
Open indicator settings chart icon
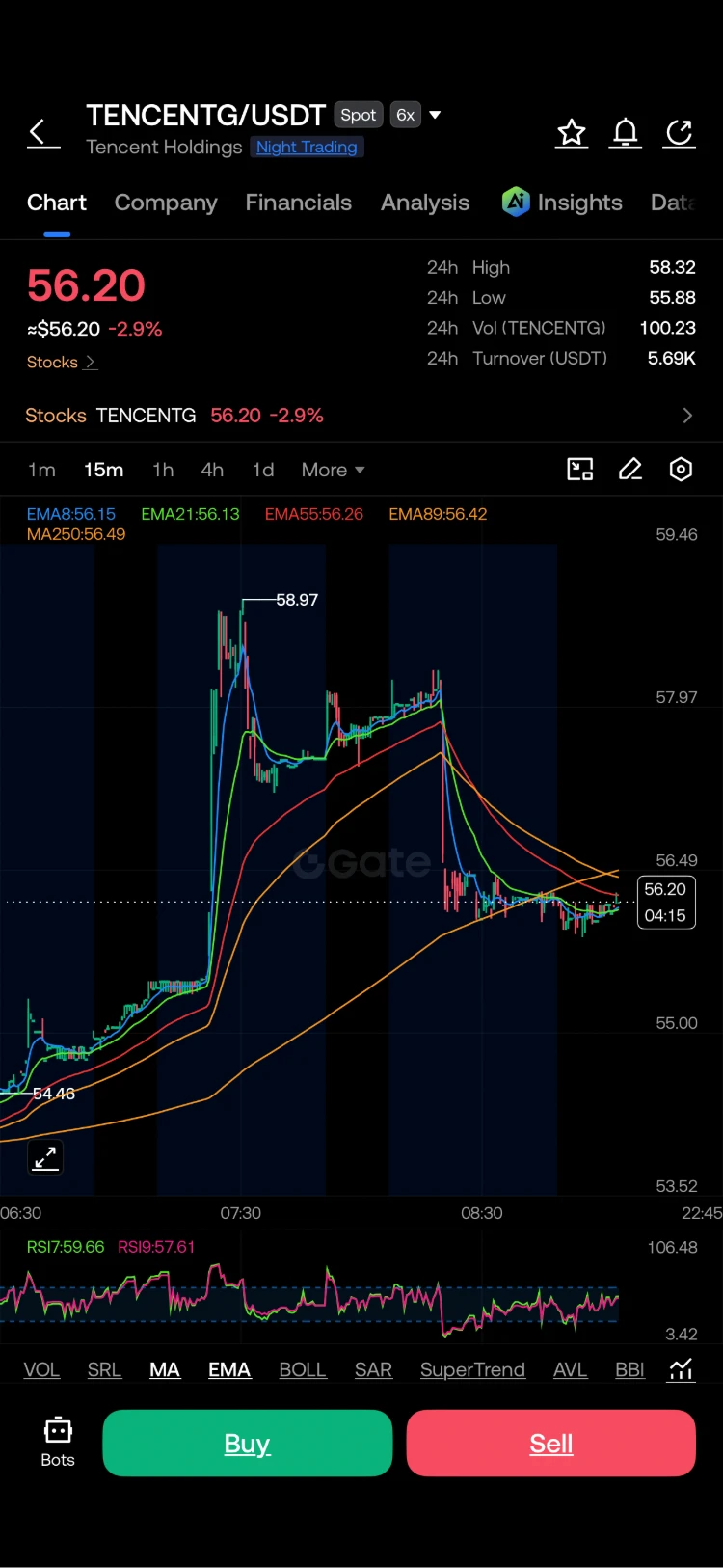click(682, 1369)
